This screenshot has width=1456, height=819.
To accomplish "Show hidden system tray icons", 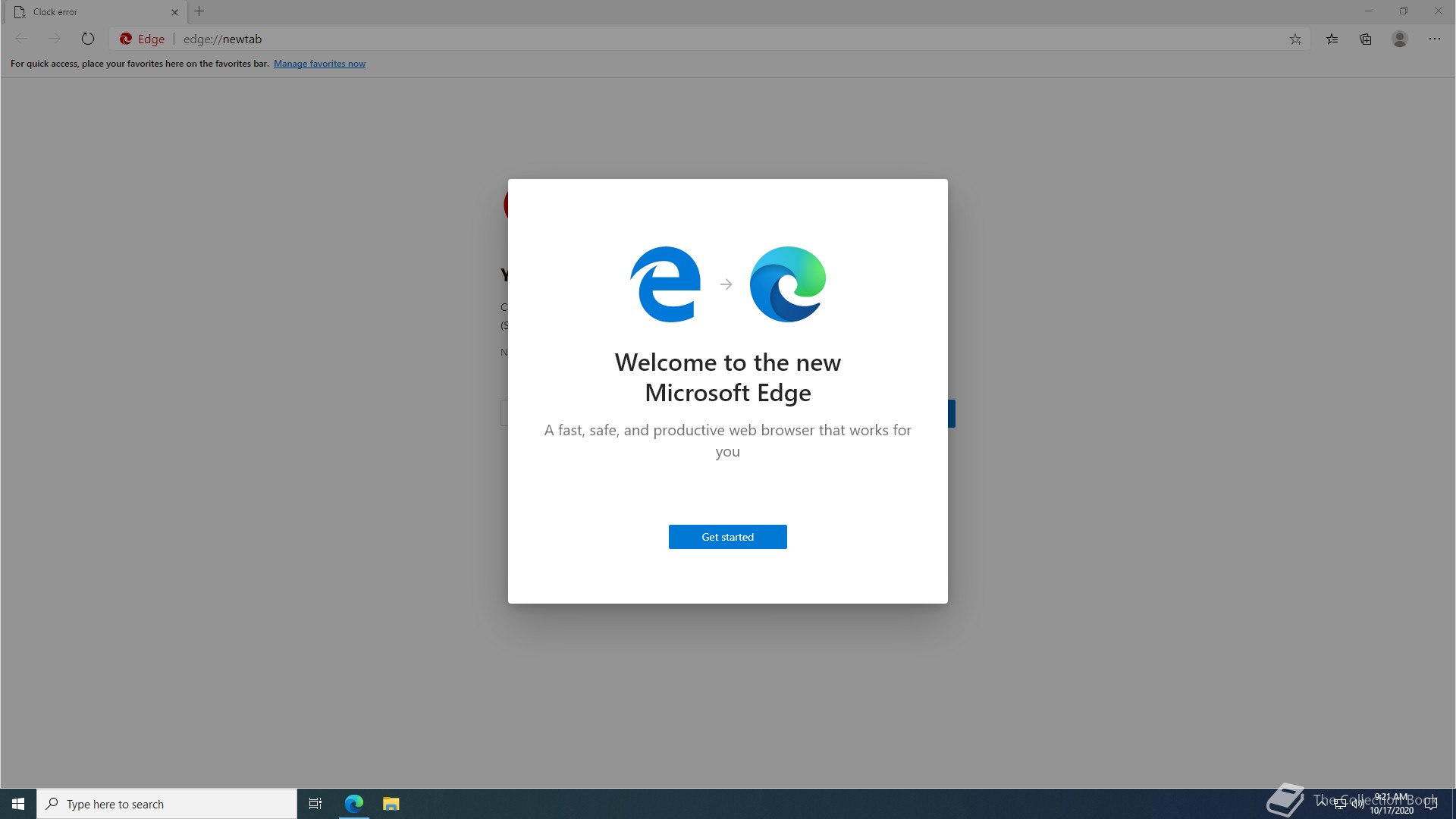I will 1322,802.
